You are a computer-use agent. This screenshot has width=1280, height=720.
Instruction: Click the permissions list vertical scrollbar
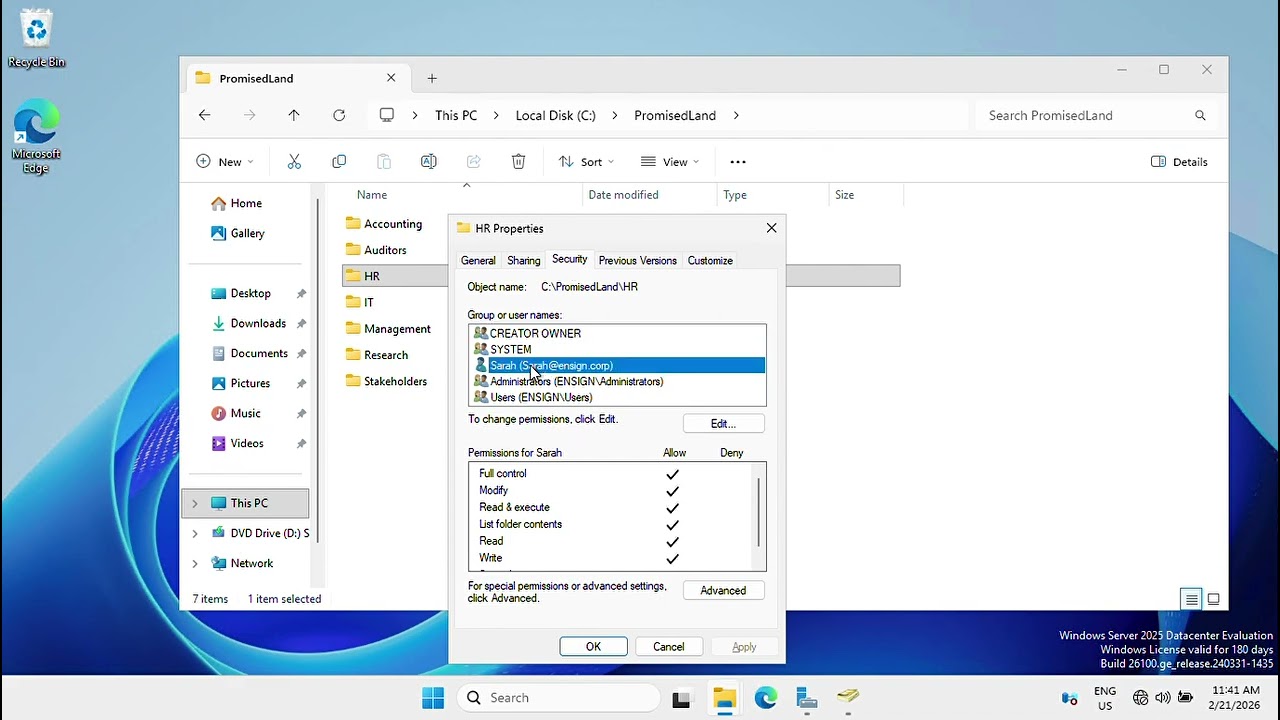pos(759,512)
